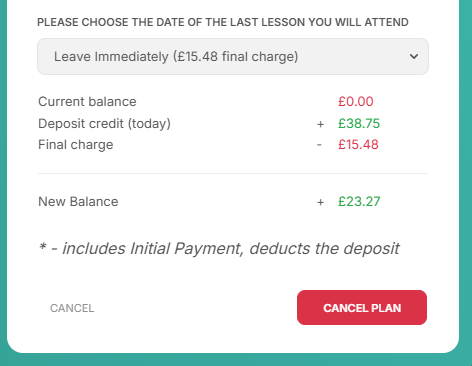Image resolution: width=472 pixels, height=366 pixels.
Task: Click the includes Initial Payment footnote text
Action: tap(231, 249)
